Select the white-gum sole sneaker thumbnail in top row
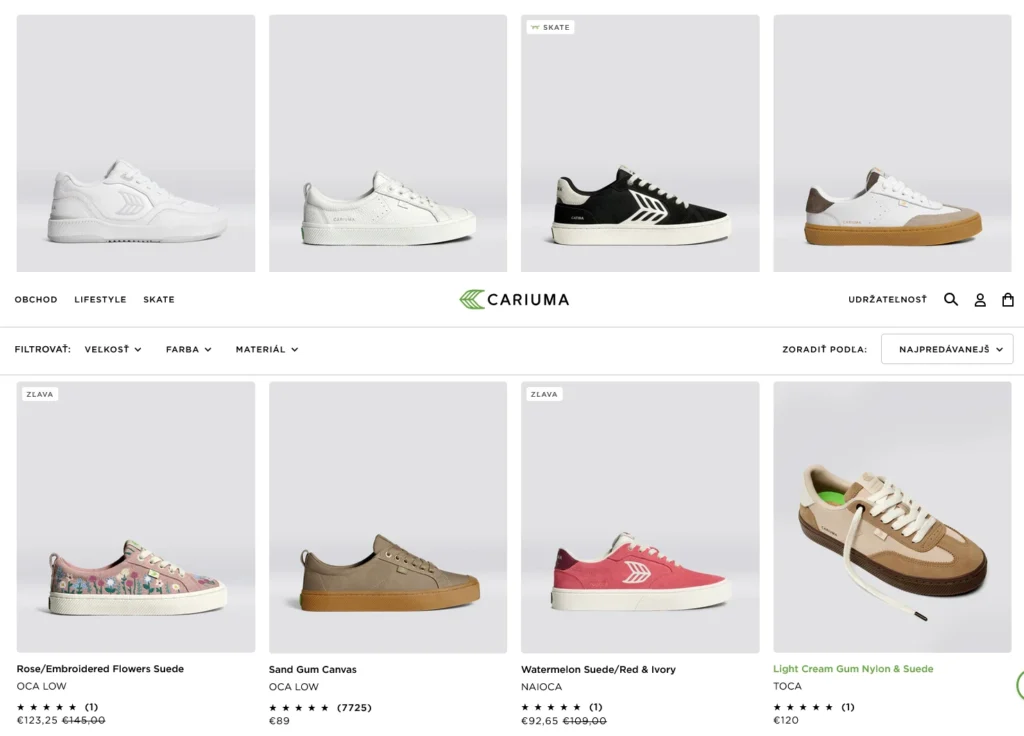The height and width of the screenshot is (736, 1024). pyautogui.click(x=892, y=143)
